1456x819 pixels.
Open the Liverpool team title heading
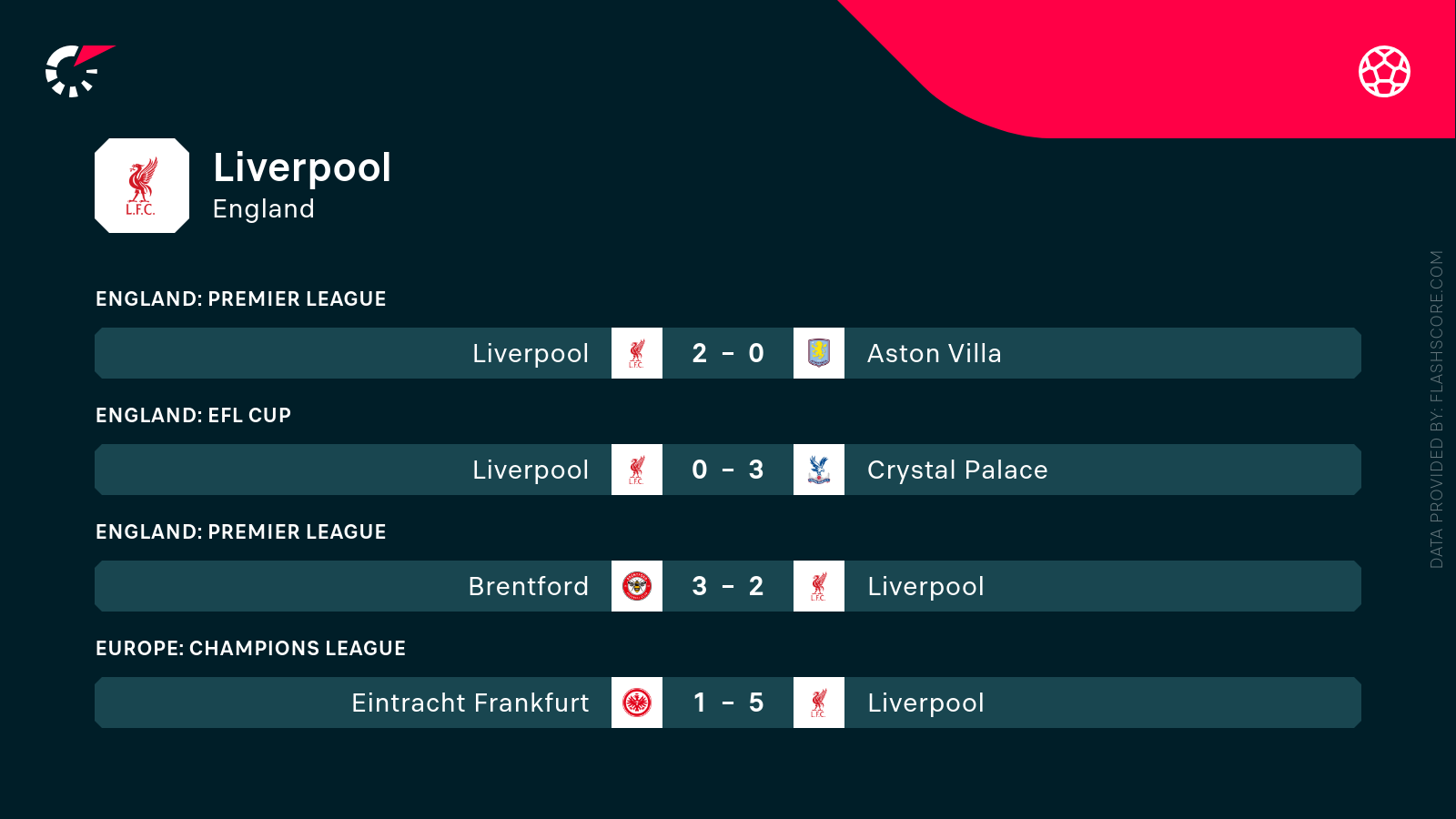(x=302, y=168)
